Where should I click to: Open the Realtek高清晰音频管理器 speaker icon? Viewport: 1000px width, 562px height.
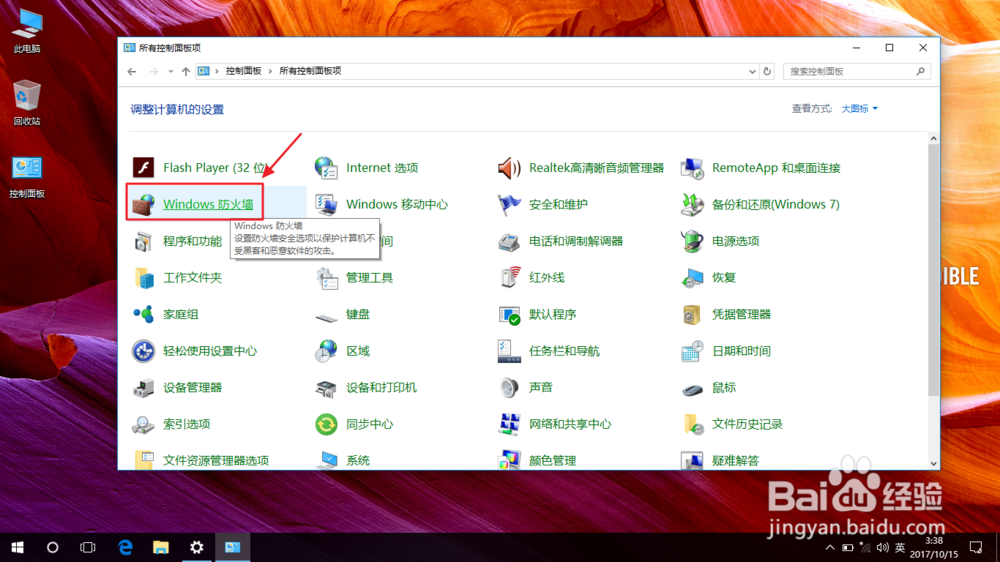509,168
